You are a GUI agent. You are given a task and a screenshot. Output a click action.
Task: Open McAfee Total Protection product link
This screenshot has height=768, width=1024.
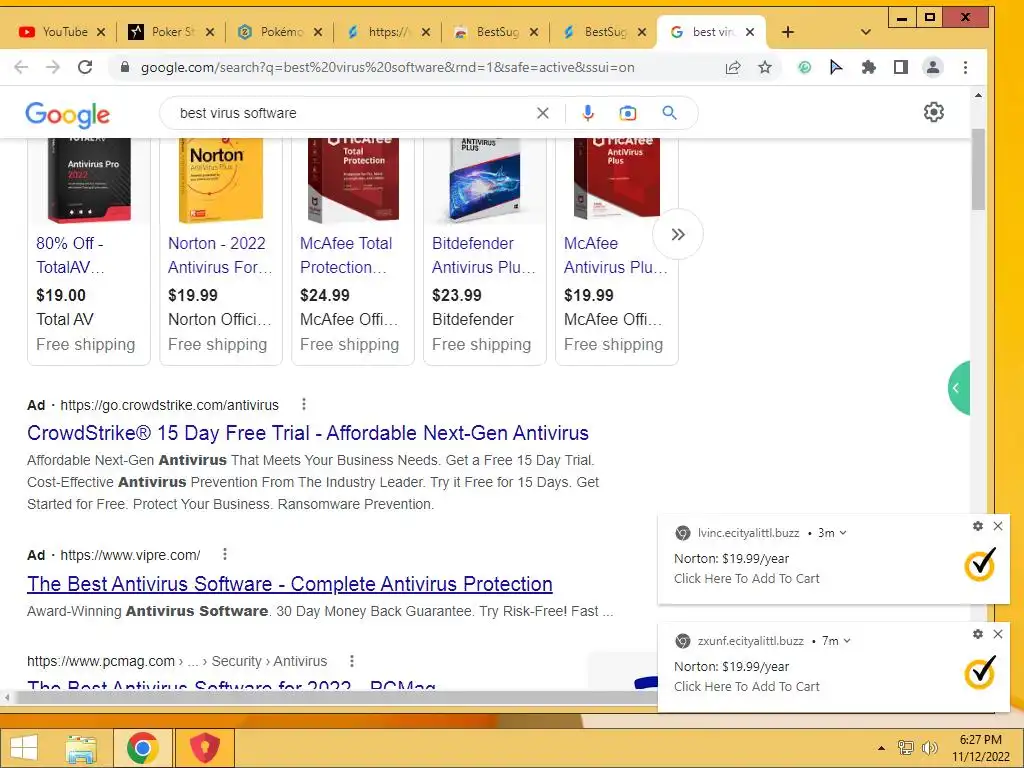click(346, 255)
